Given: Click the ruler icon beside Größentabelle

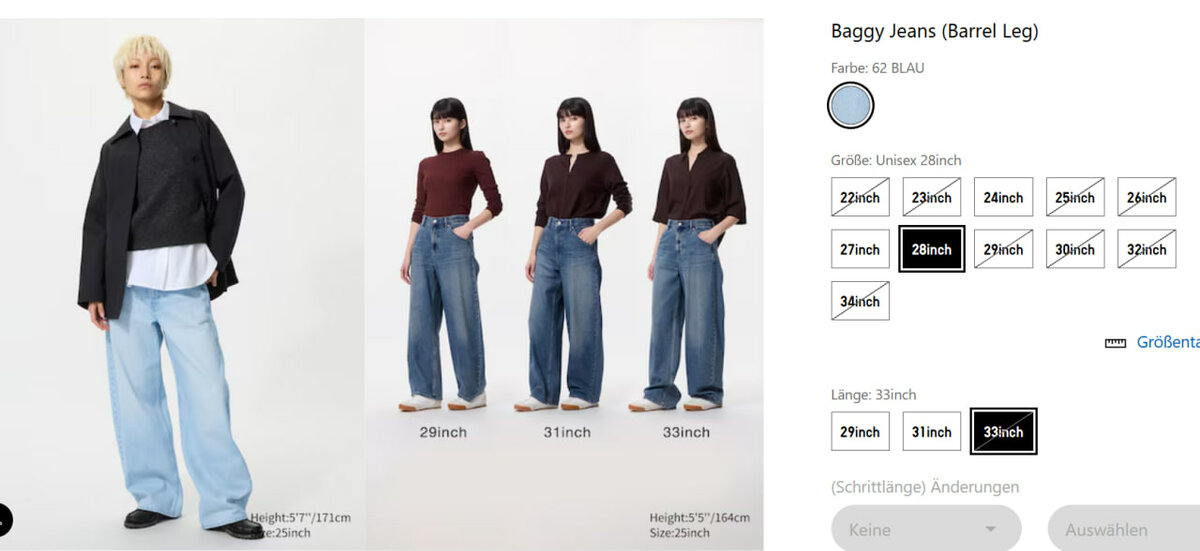Looking at the screenshot, I should [x=1115, y=343].
